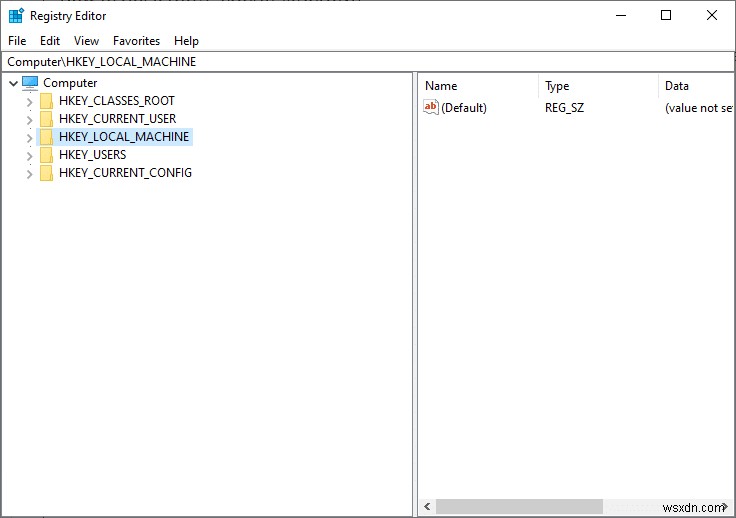Collapse the Computer root node
The height and width of the screenshot is (518, 736).
pos(14,84)
